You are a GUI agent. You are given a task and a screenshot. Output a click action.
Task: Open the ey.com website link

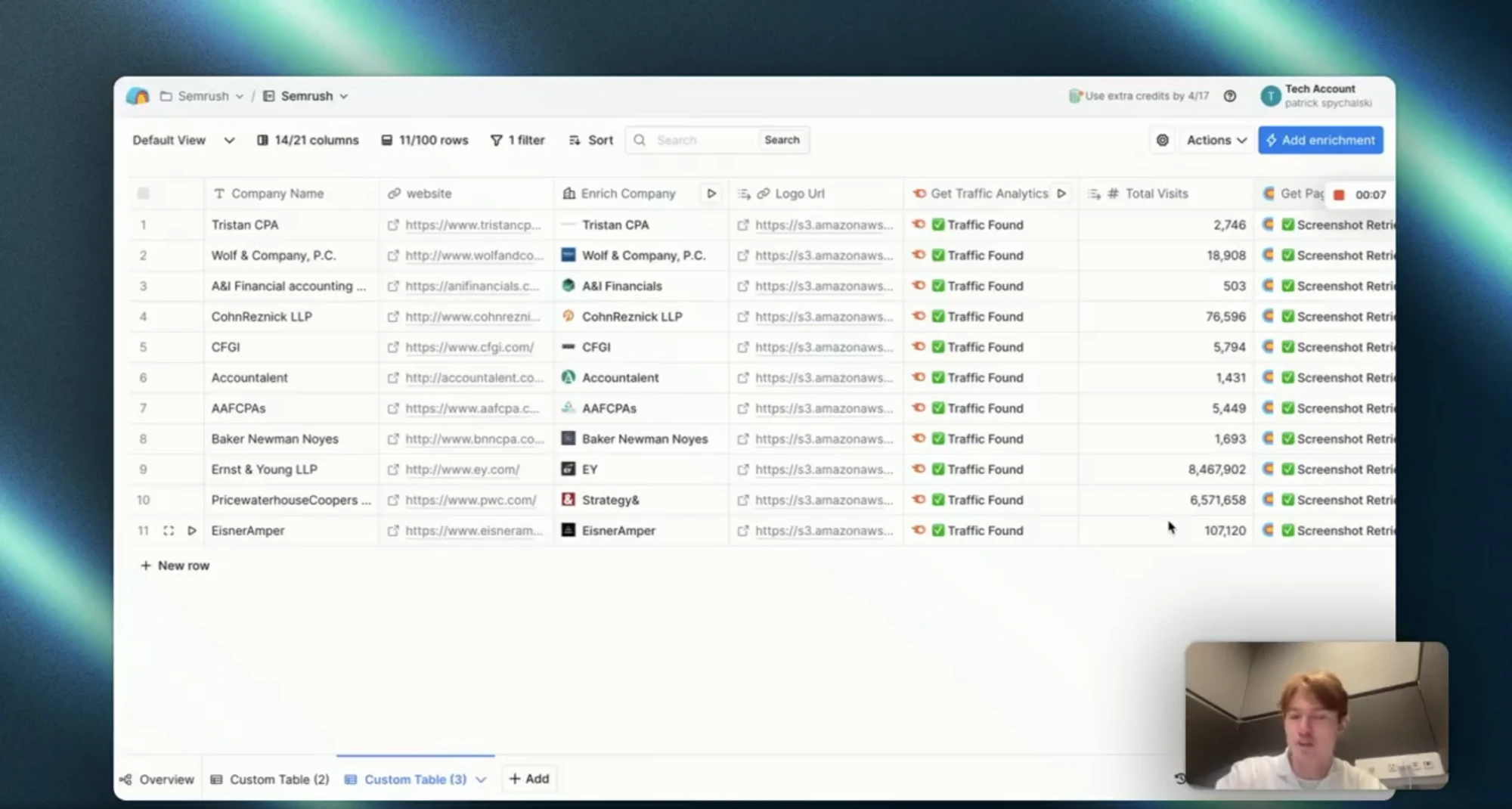(462, 470)
